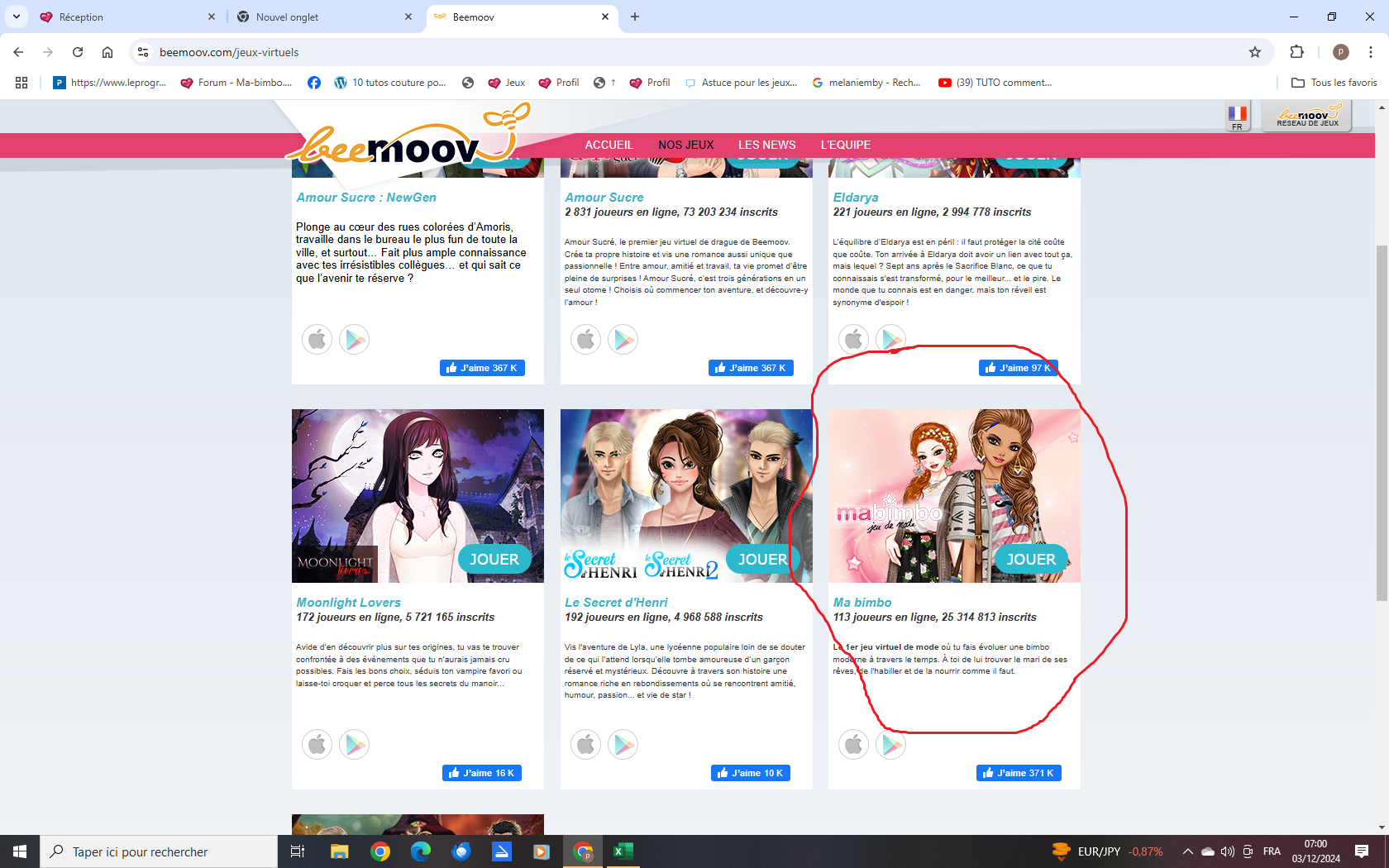This screenshot has height=868, width=1389.
Task: Open Facebook bookmark icon
Action: point(314,83)
